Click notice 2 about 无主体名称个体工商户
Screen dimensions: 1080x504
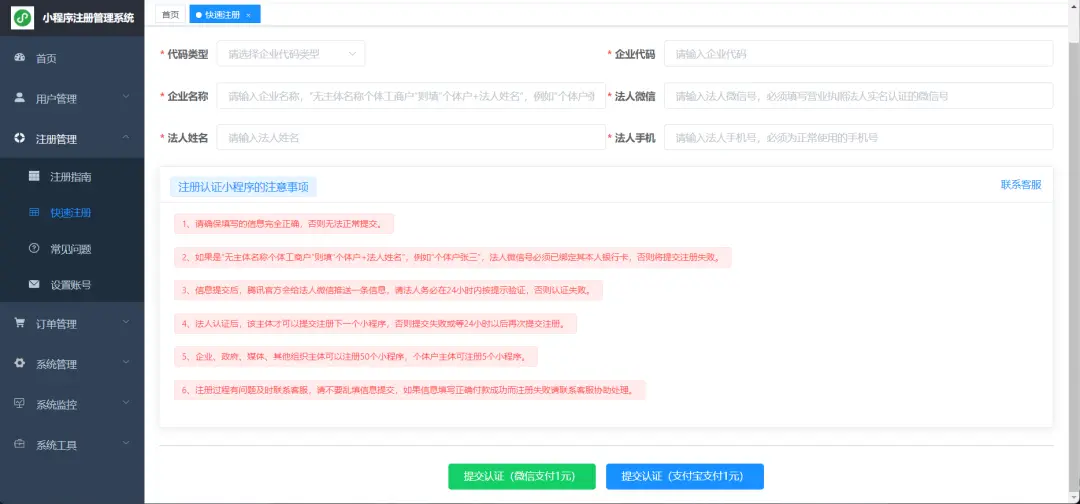[x=452, y=258]
